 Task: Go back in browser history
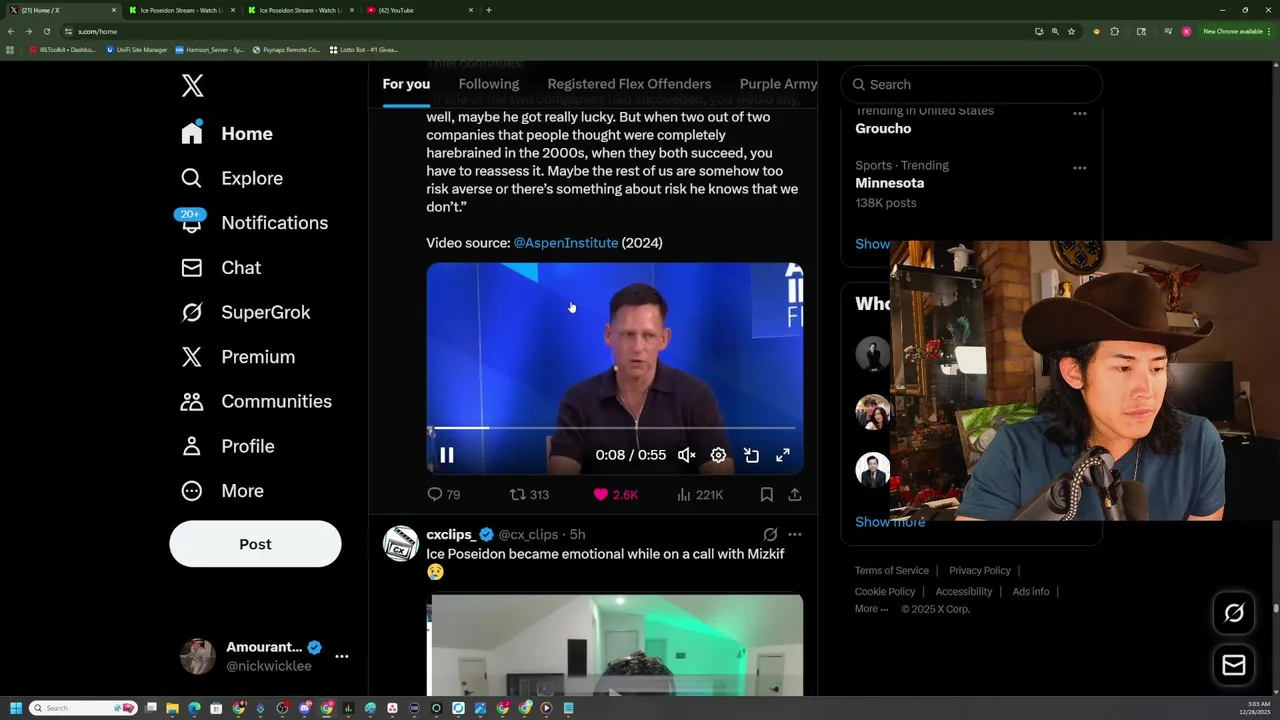click(10, 31)
